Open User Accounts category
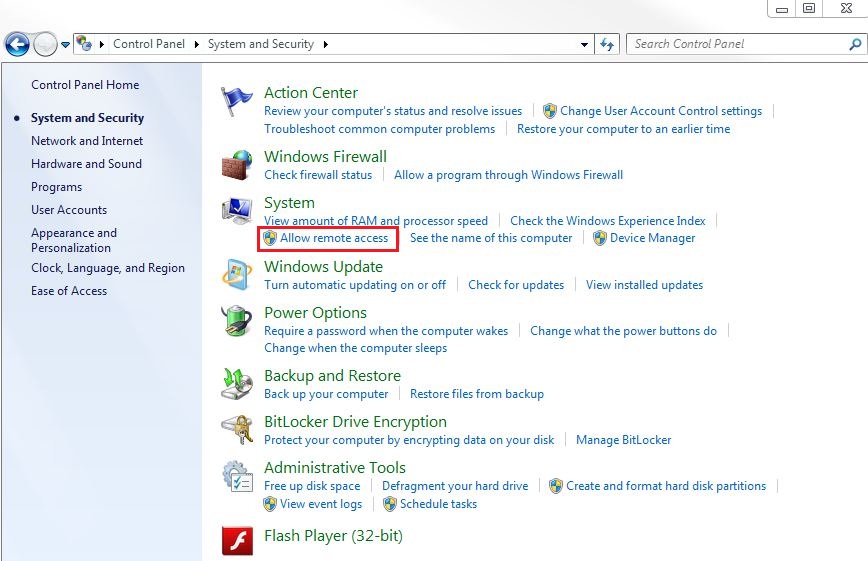This screenshot has height=561, width=868. click(x=69, y=210)
